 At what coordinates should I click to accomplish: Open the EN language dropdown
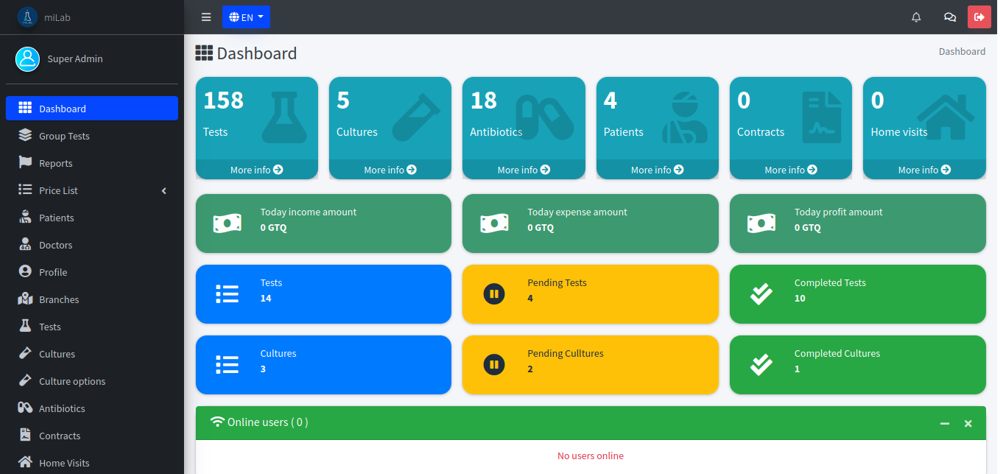(246, 17)
